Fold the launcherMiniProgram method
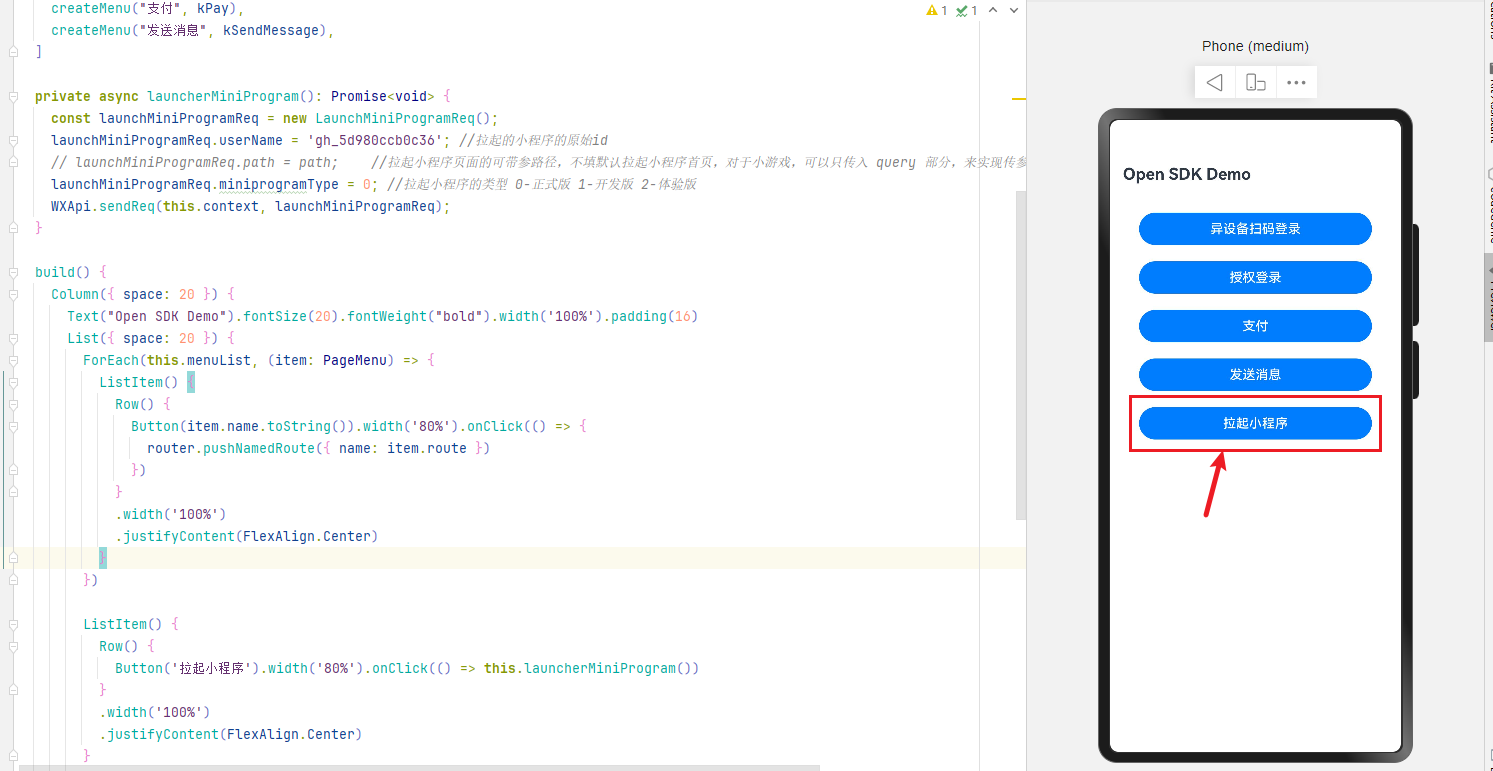 [x=13, y=97]
